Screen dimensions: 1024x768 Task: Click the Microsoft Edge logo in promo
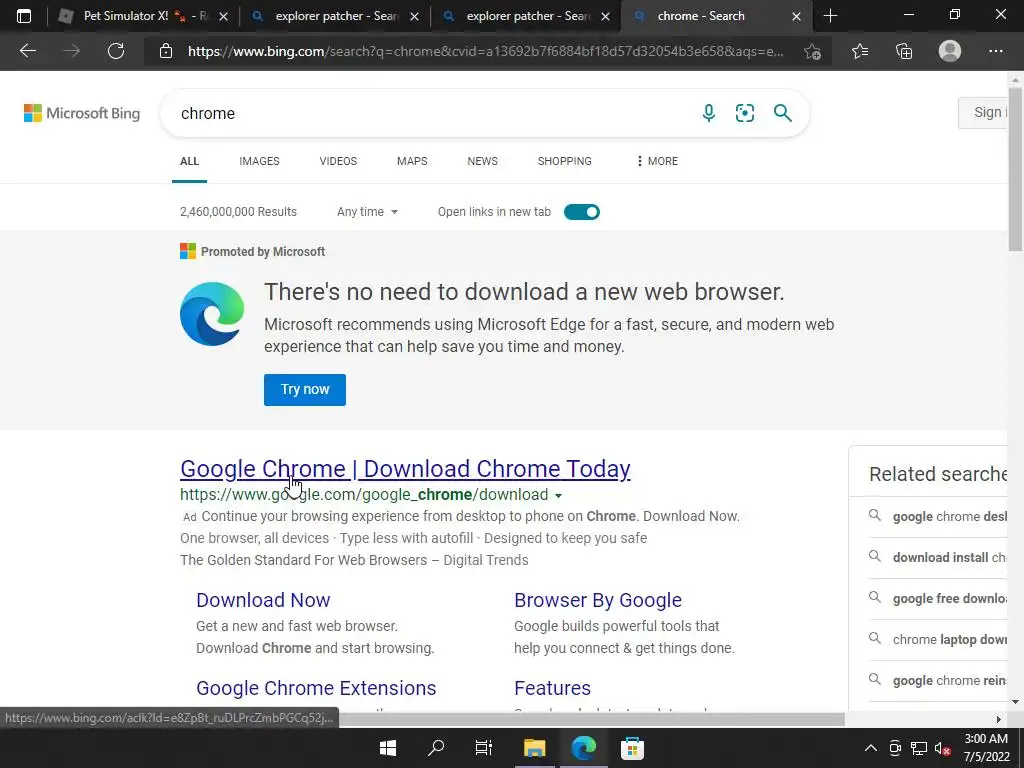pyautogui.click(x=212, y=314)
